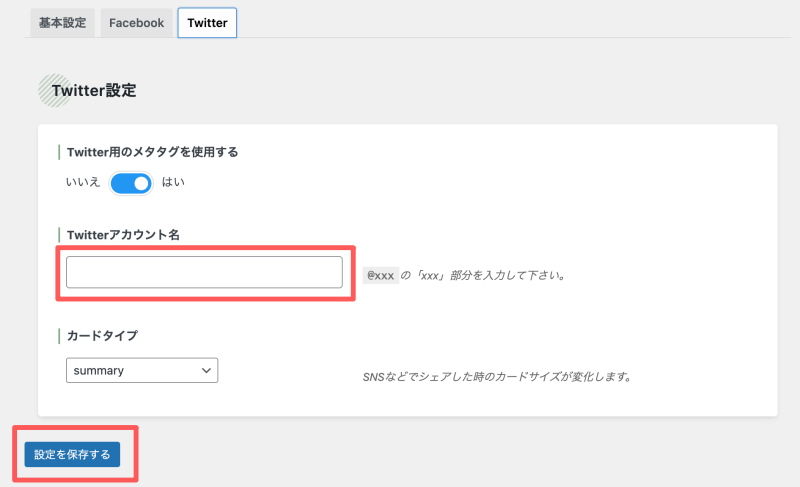
Task: Click the Twitter用のメタタグを使用する label
Action: [153, 152]
